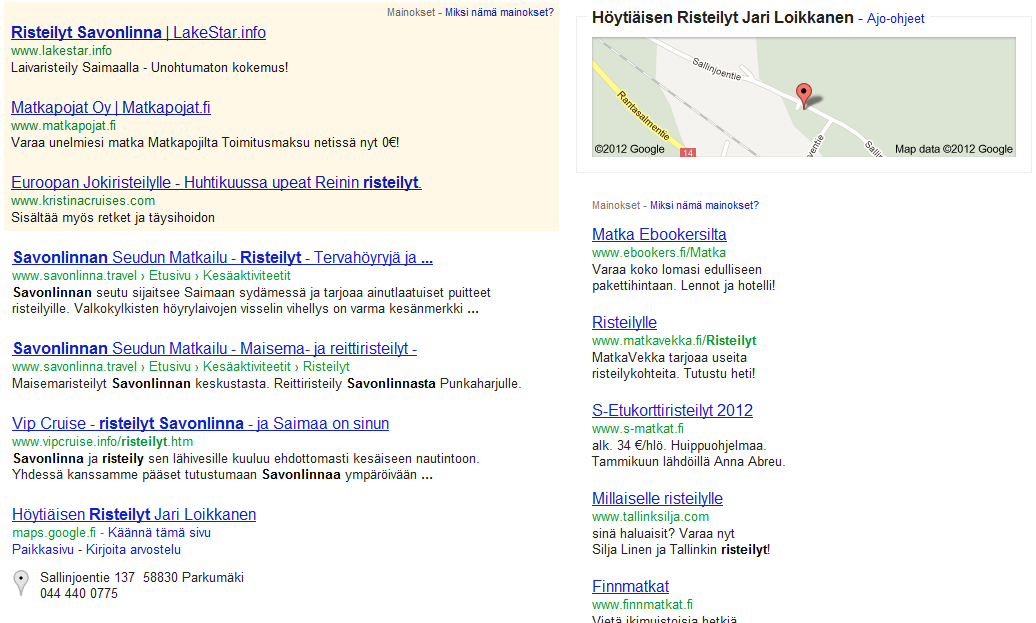Screen dimensions: 1036x623
Task: Click Ajo-ohjeet directions link
Action: 895,18
